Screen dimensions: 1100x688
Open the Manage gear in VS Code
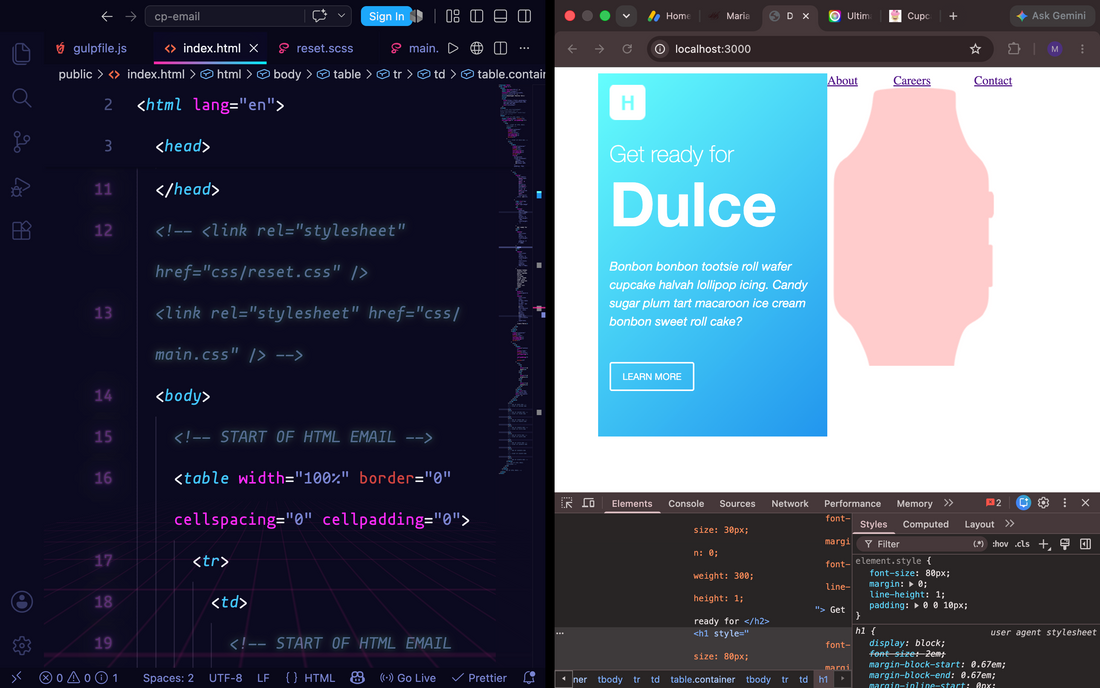22,645
